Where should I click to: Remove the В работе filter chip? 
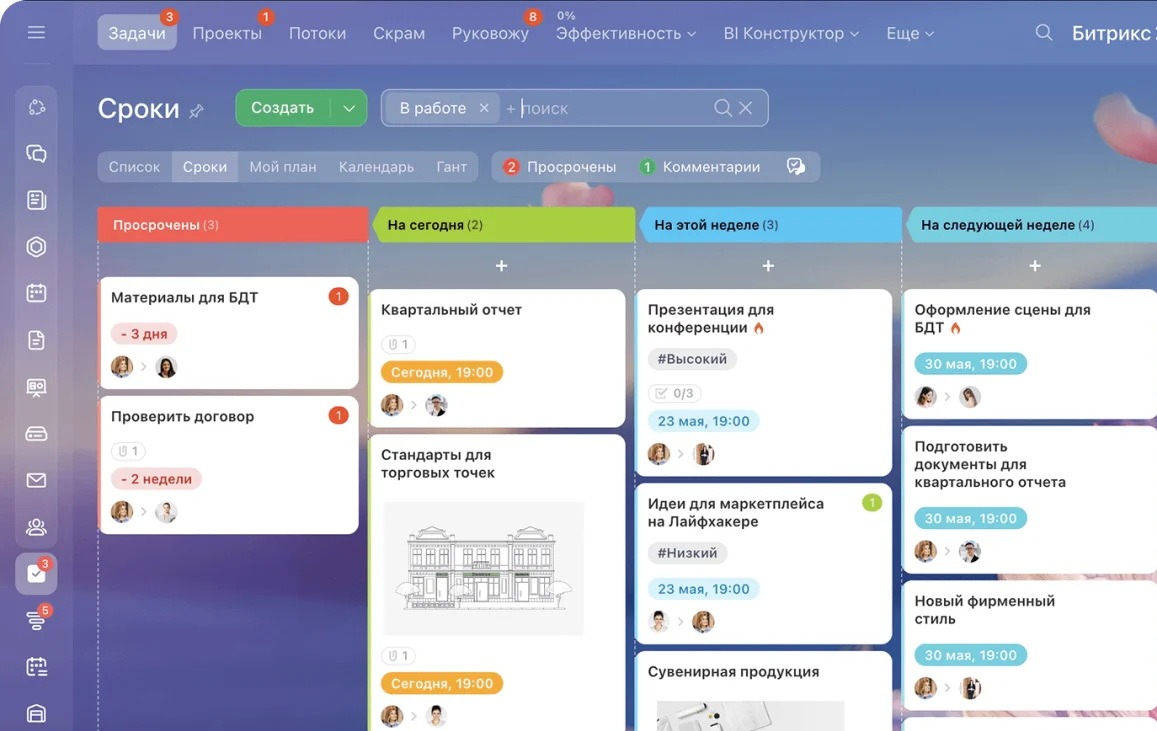(x=484, y=108)
